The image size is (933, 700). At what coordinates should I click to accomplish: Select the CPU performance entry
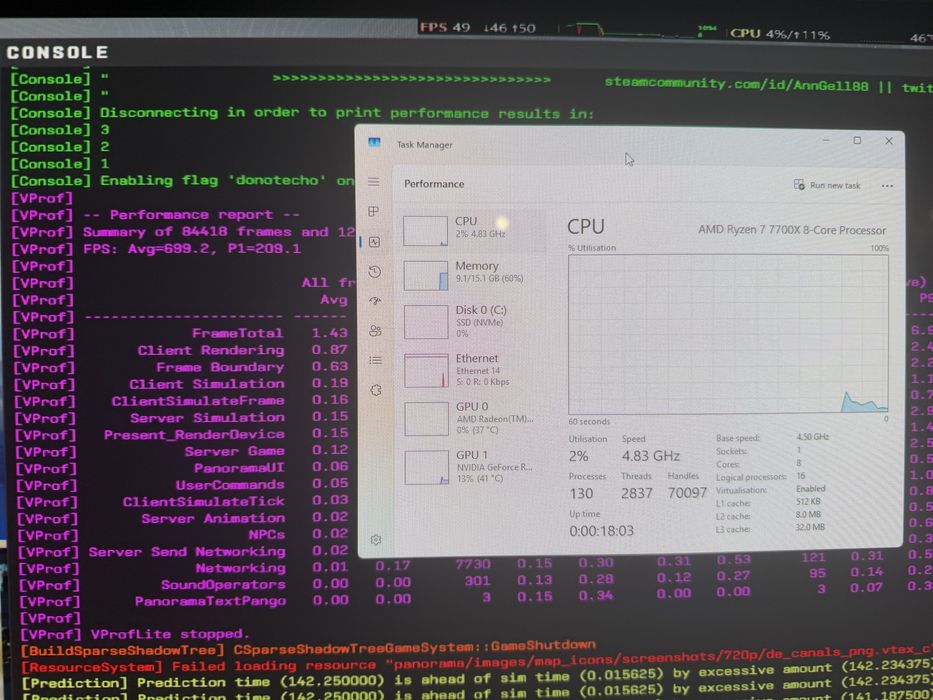click(x=472, y=230)
